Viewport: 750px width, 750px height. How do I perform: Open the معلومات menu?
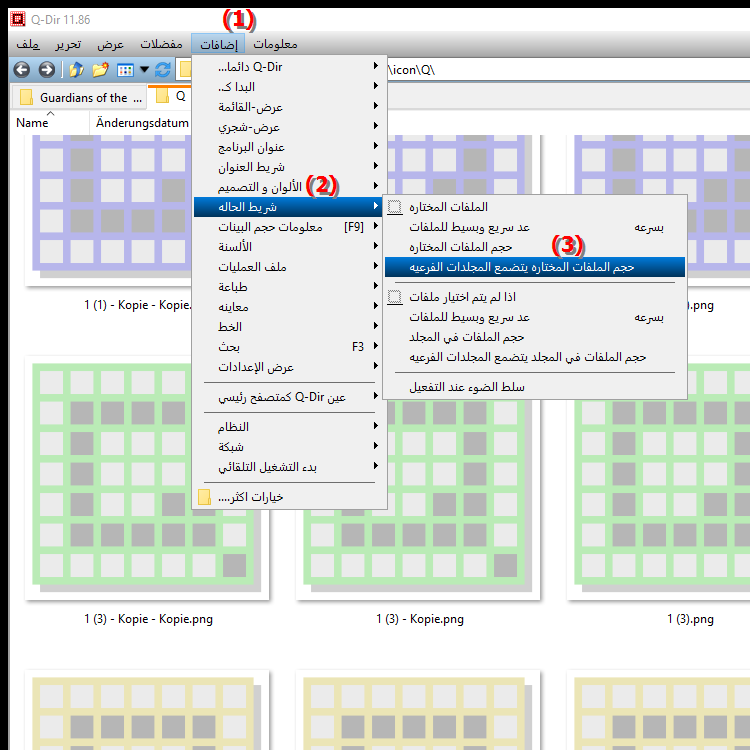[x=275, y=44]
